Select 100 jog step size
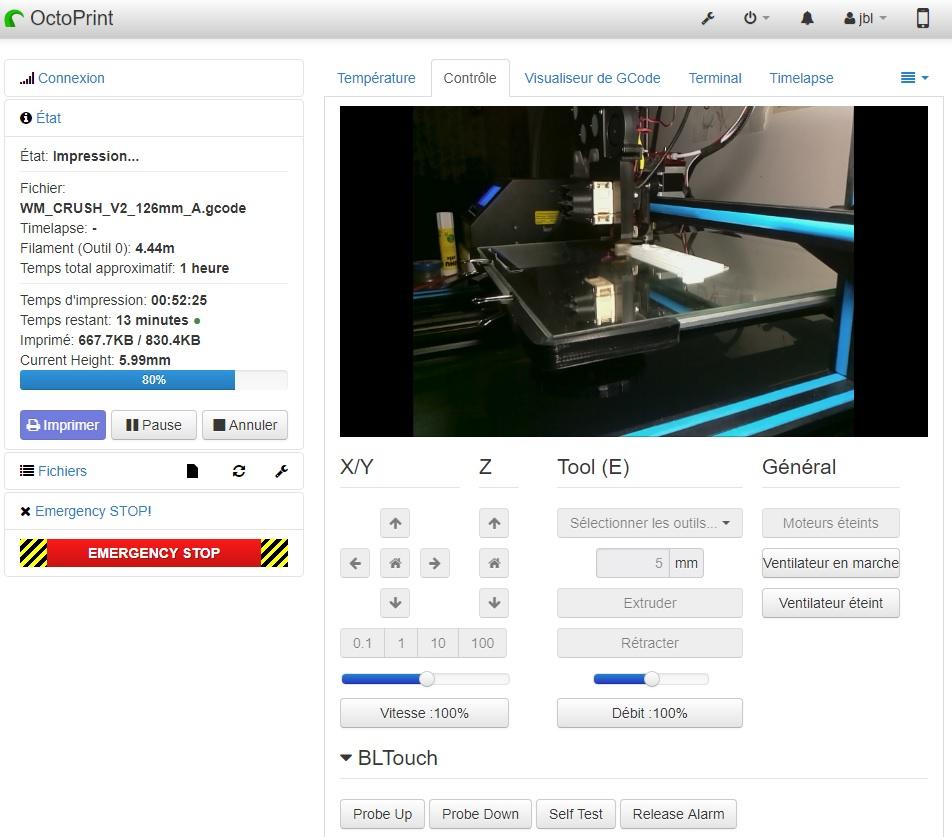 [483, 643]
